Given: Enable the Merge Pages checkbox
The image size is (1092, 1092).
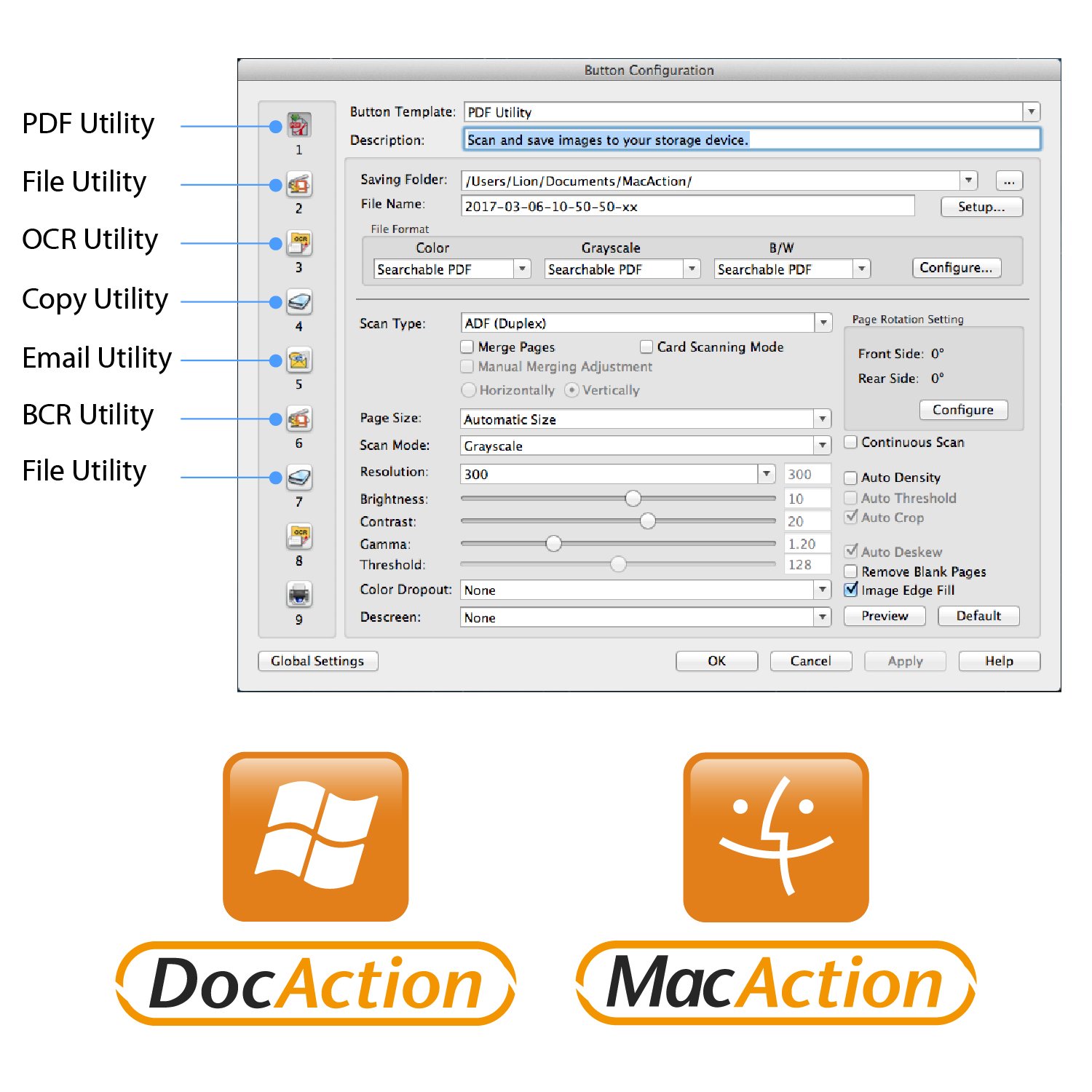Looking at the screenshot, I should point(467,347).
